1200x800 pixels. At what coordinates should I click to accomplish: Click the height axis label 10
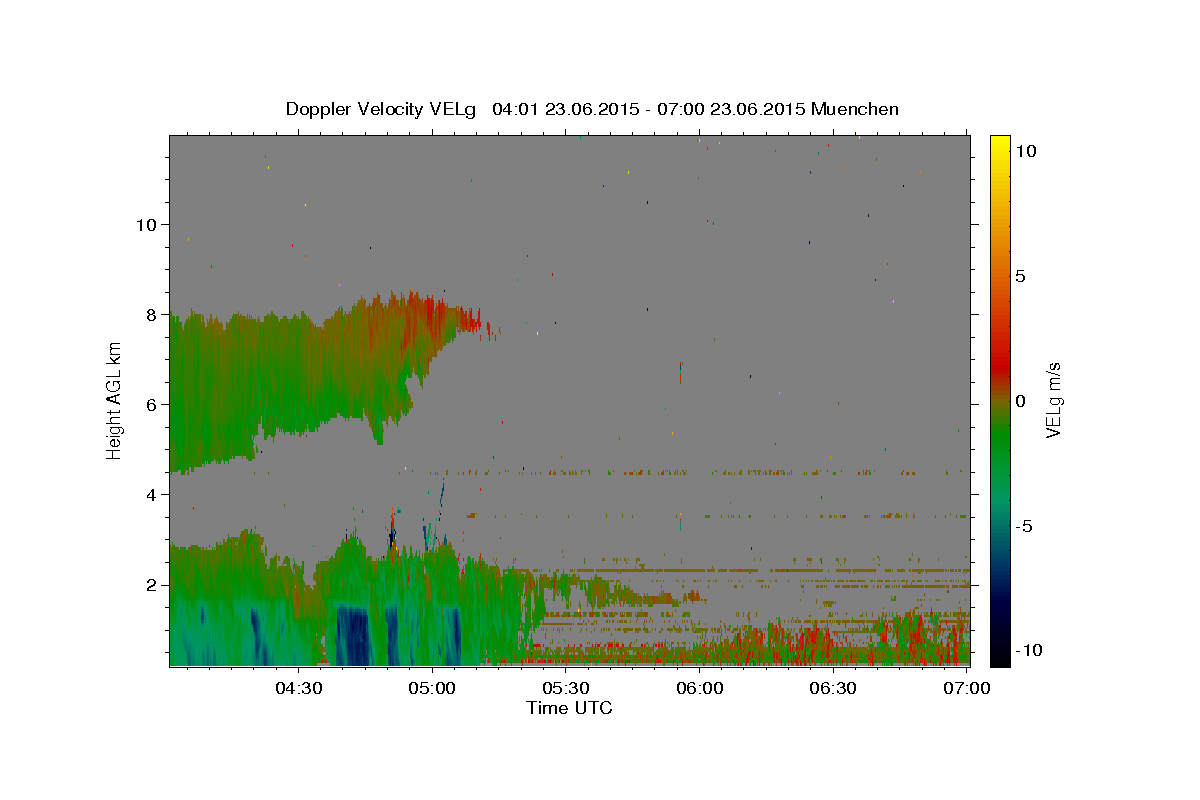coord(145,224)
